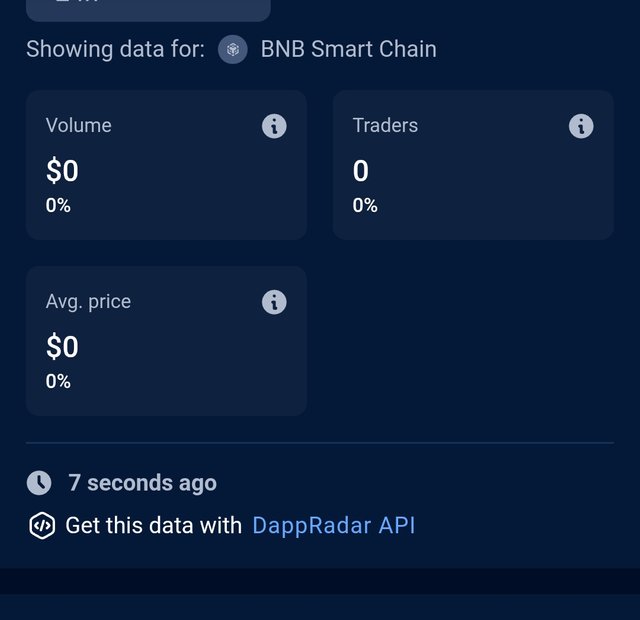Select the Volume stat card

tap(167, 165)
